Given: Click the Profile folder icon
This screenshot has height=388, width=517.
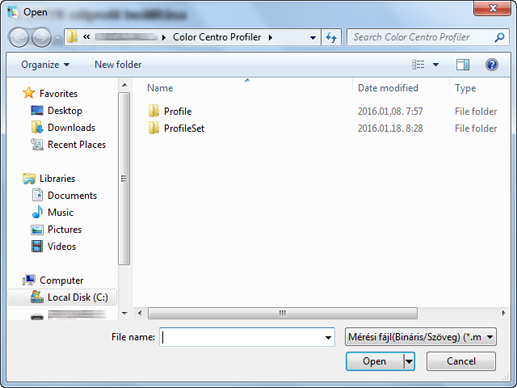Looking at the screenshot, I should (153, 111).
